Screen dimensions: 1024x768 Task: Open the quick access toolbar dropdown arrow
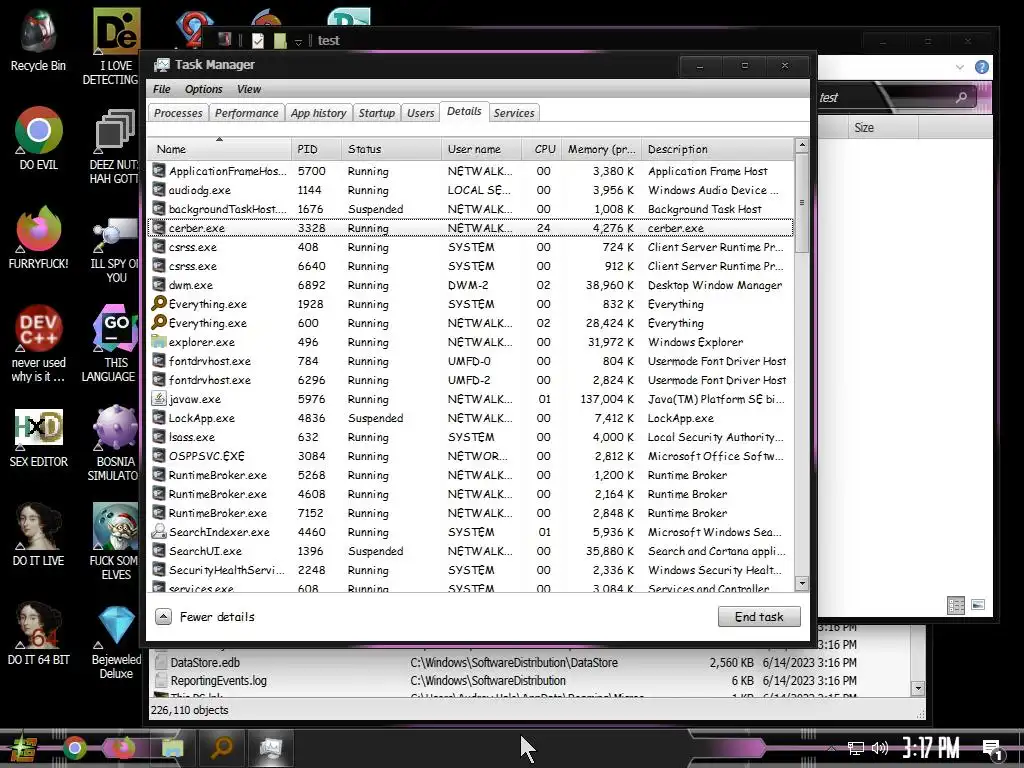pos(298,42)
